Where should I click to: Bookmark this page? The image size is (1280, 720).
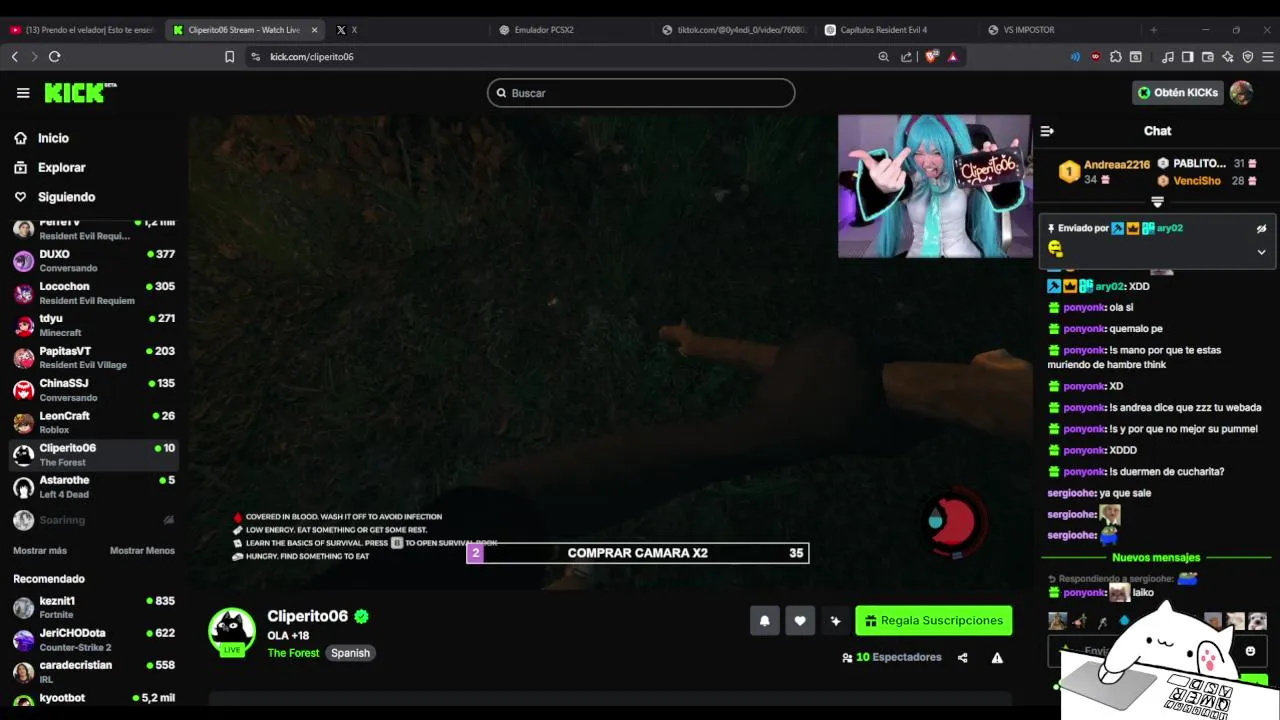click(x=229, y=57)
